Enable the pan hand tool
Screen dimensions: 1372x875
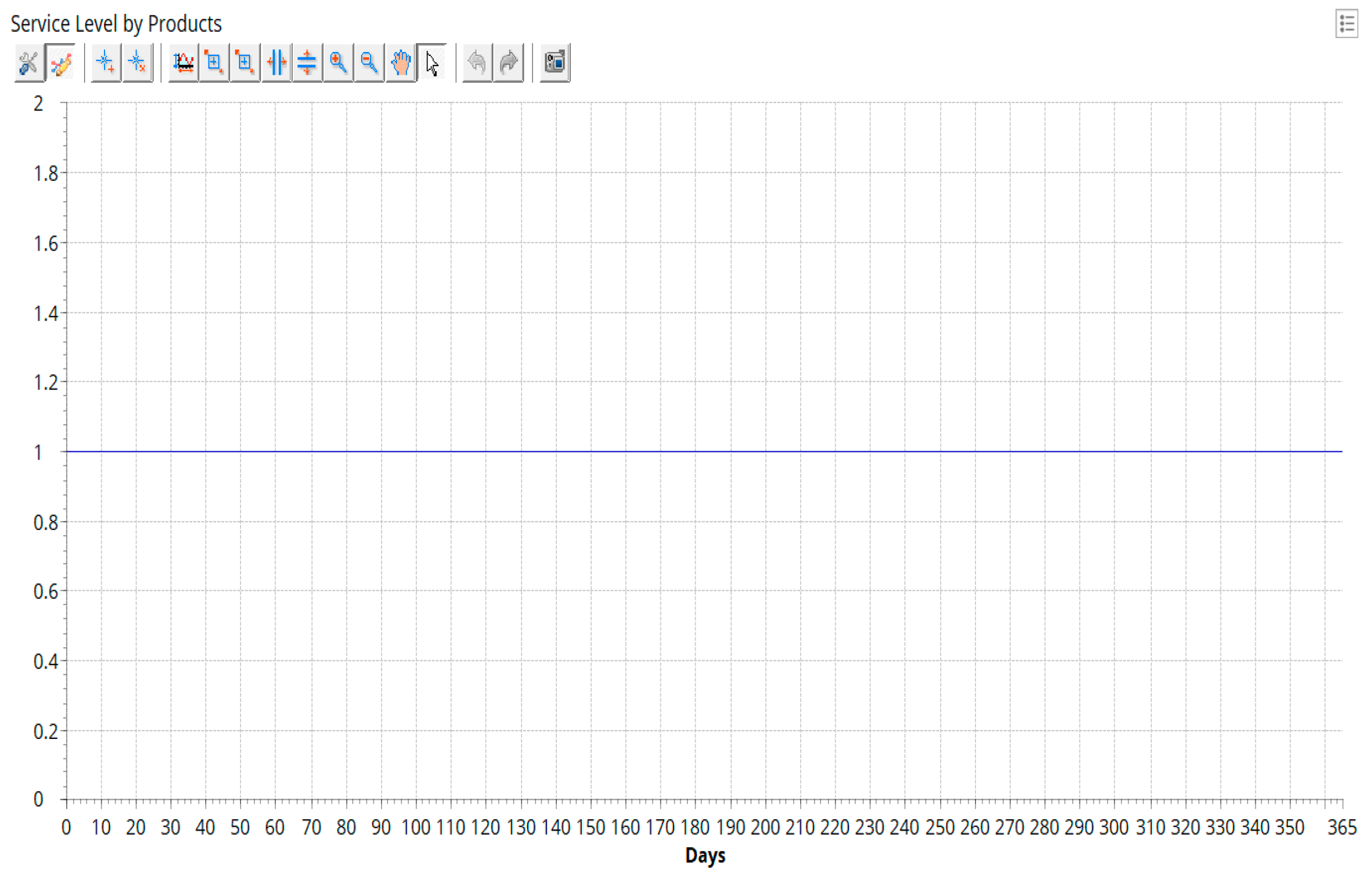(400, 62)
